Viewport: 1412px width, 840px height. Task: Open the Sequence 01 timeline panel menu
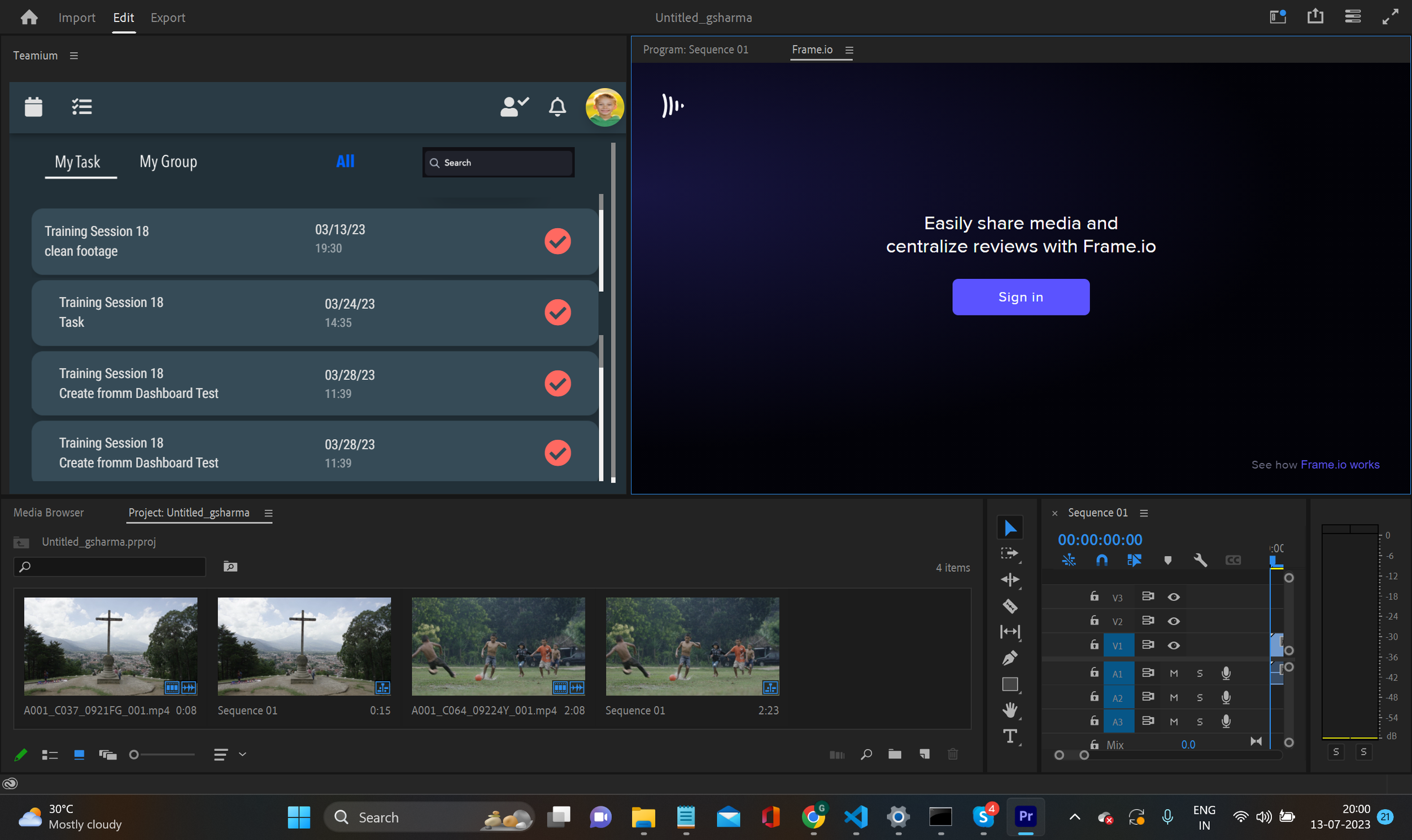(x=1144, y=513)
